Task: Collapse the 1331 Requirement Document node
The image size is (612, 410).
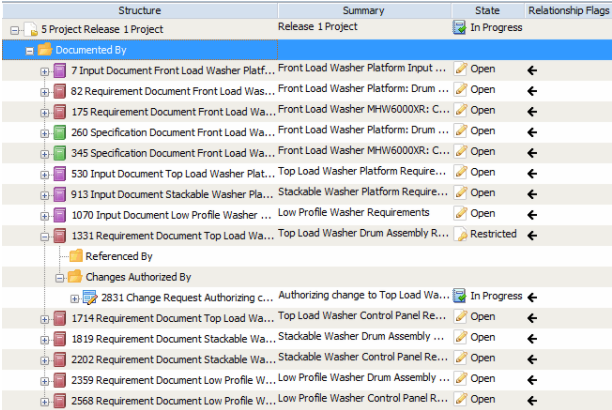Action: tap(44, 237)
